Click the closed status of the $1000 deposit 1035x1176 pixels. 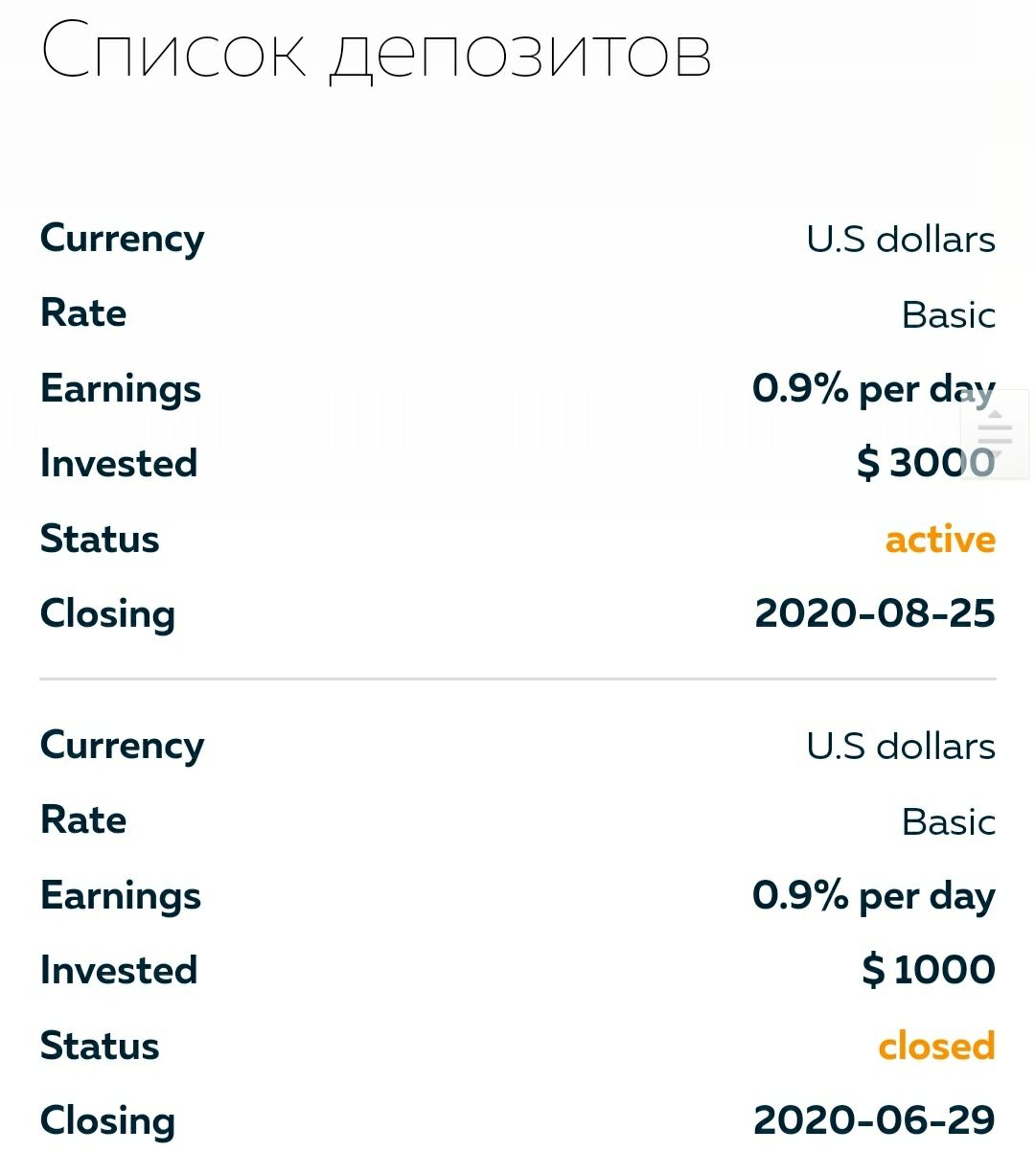pos(936,1046)
